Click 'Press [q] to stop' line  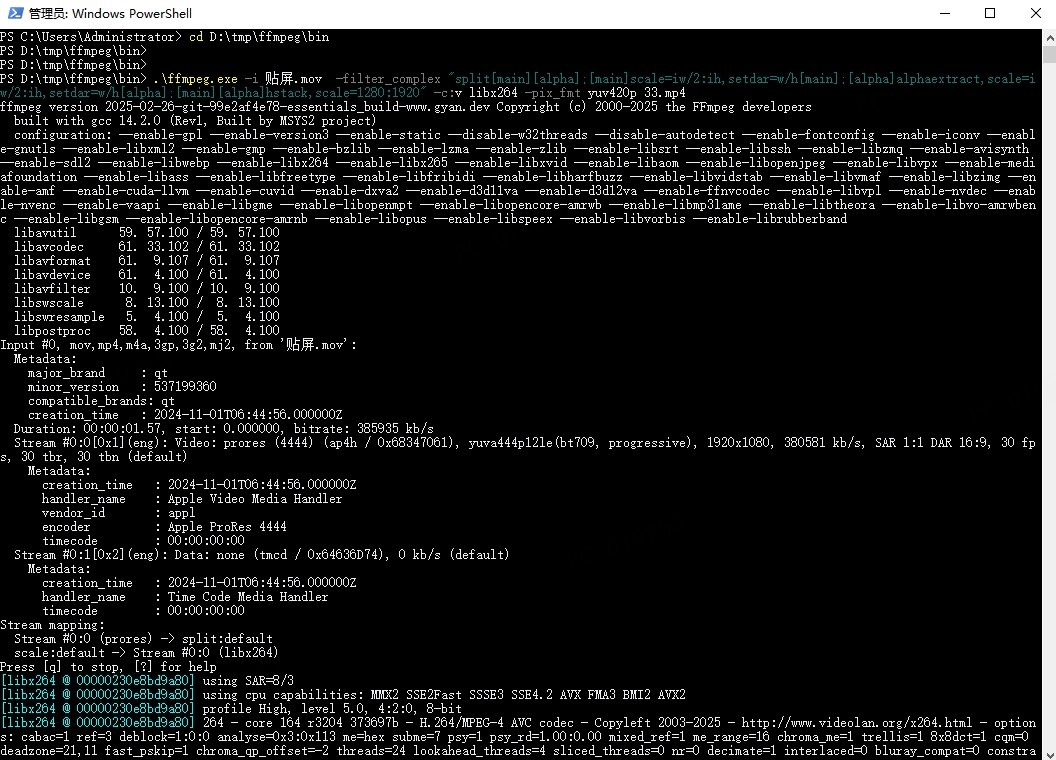coord(108,667)
